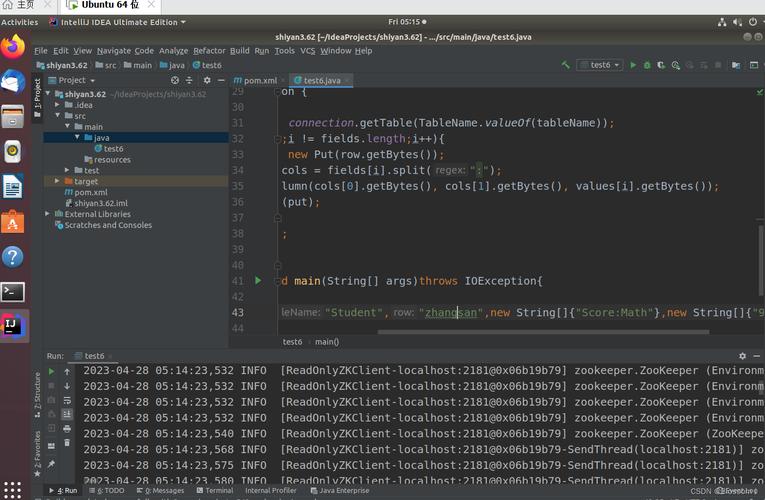Image resolution: width=765 pixels, height=500 pixels.
Task: Pin the Run tab
Action: (51, 464)
